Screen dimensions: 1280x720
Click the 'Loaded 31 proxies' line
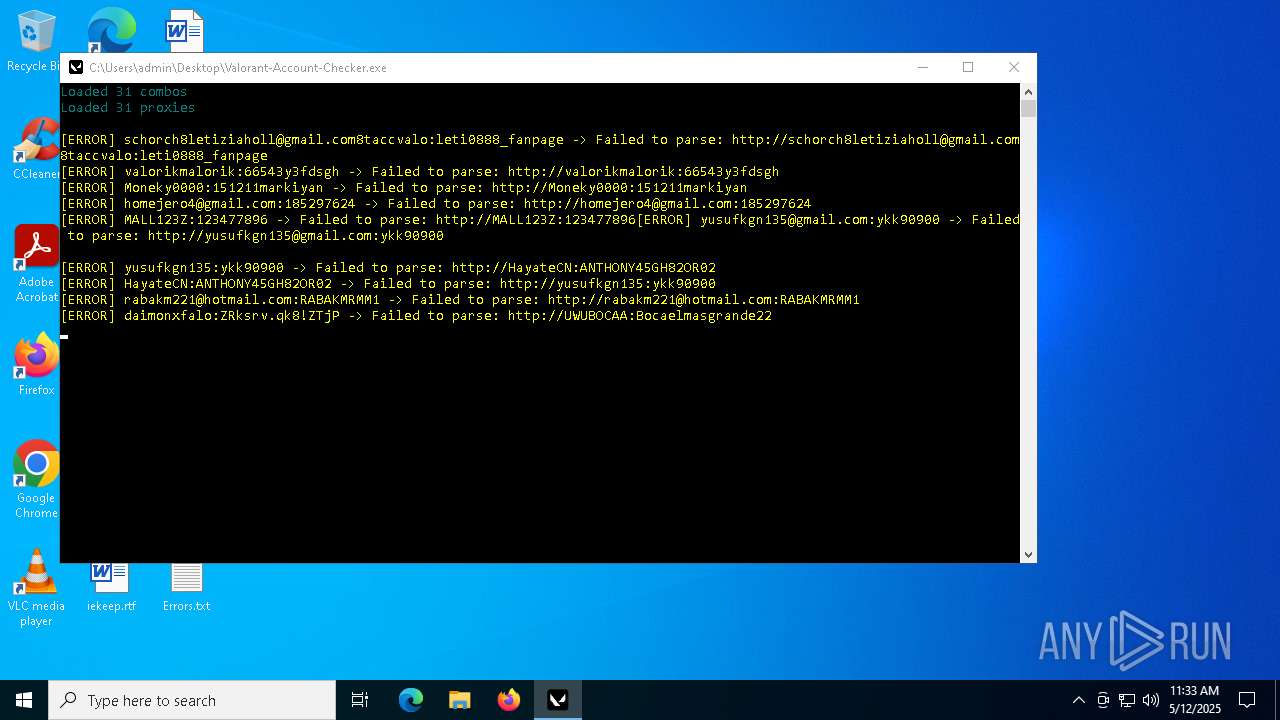[x=128, y=108]
